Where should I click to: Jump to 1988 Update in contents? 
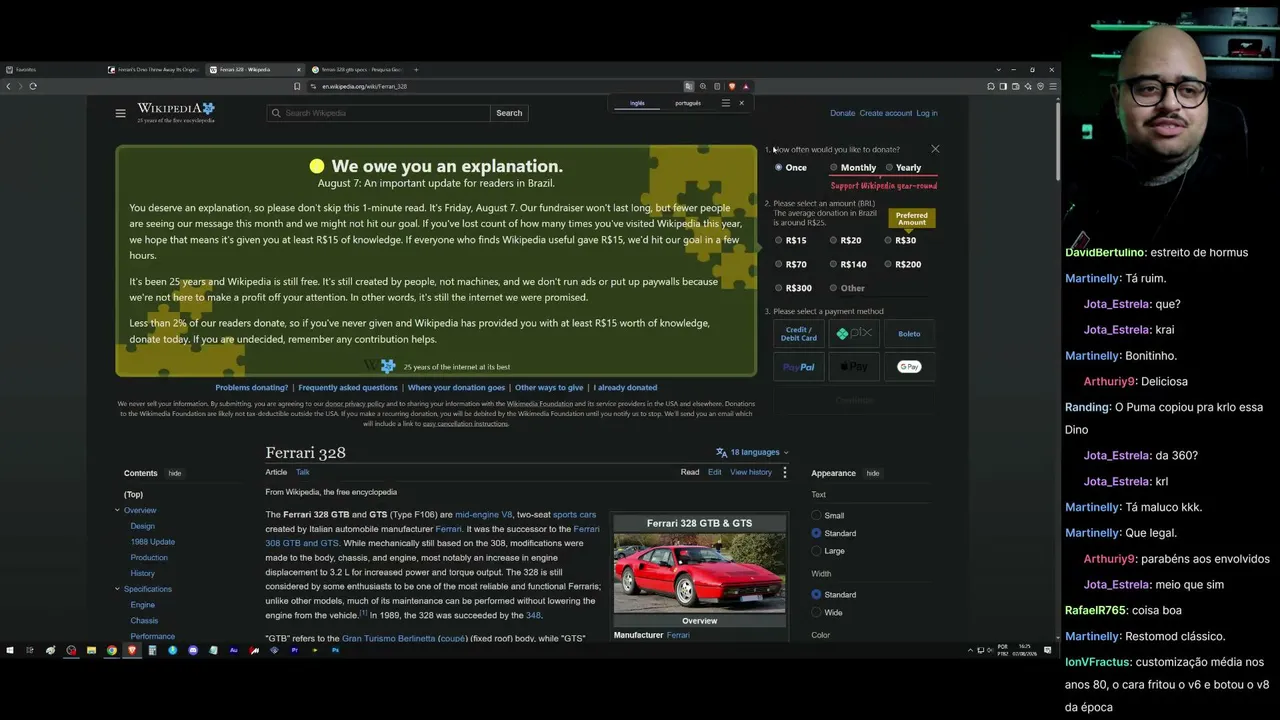[x=153, y=542]
